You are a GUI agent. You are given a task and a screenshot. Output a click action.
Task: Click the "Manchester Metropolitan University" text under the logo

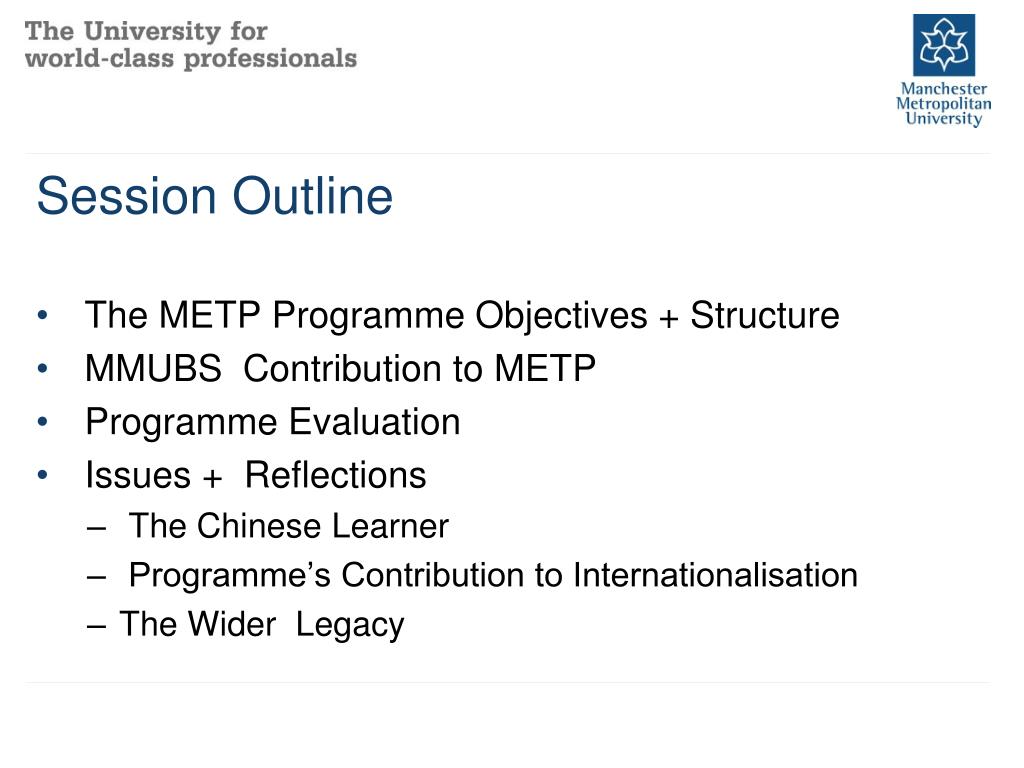pos(943,104)
